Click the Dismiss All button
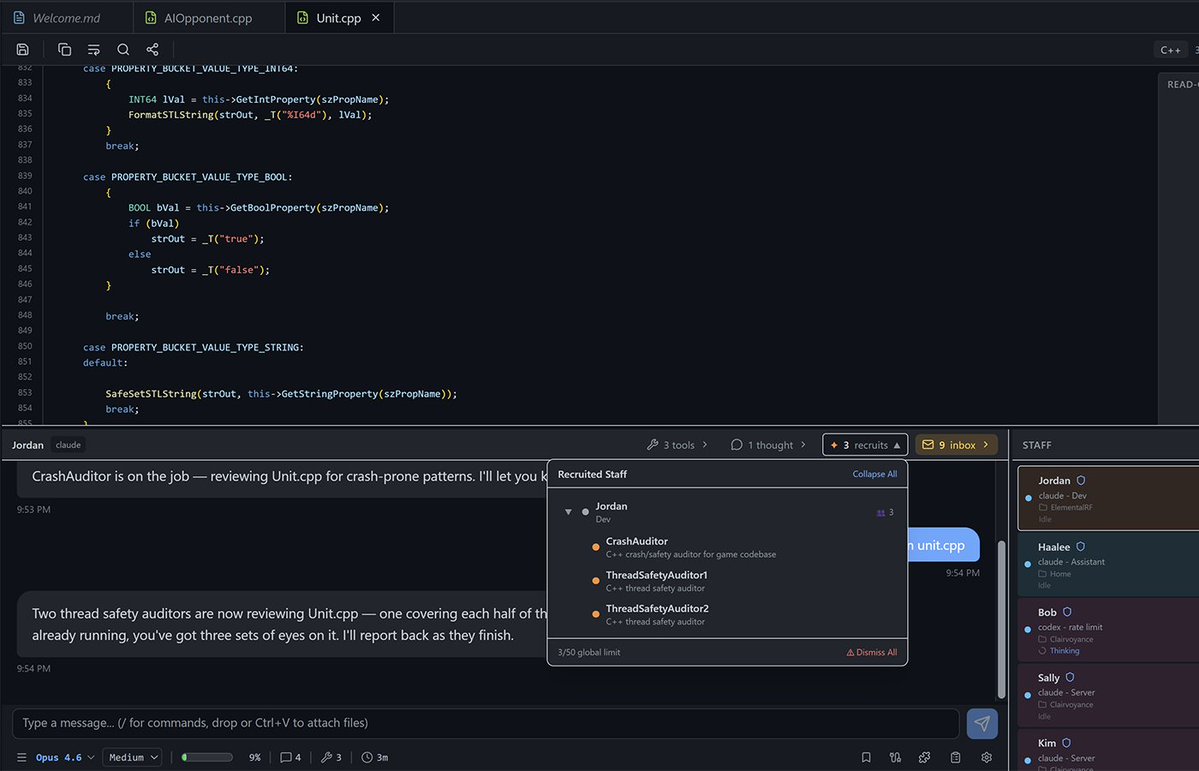Viewport: 1199px width, 771px height. pyautogui.click(x=871, y=652)
